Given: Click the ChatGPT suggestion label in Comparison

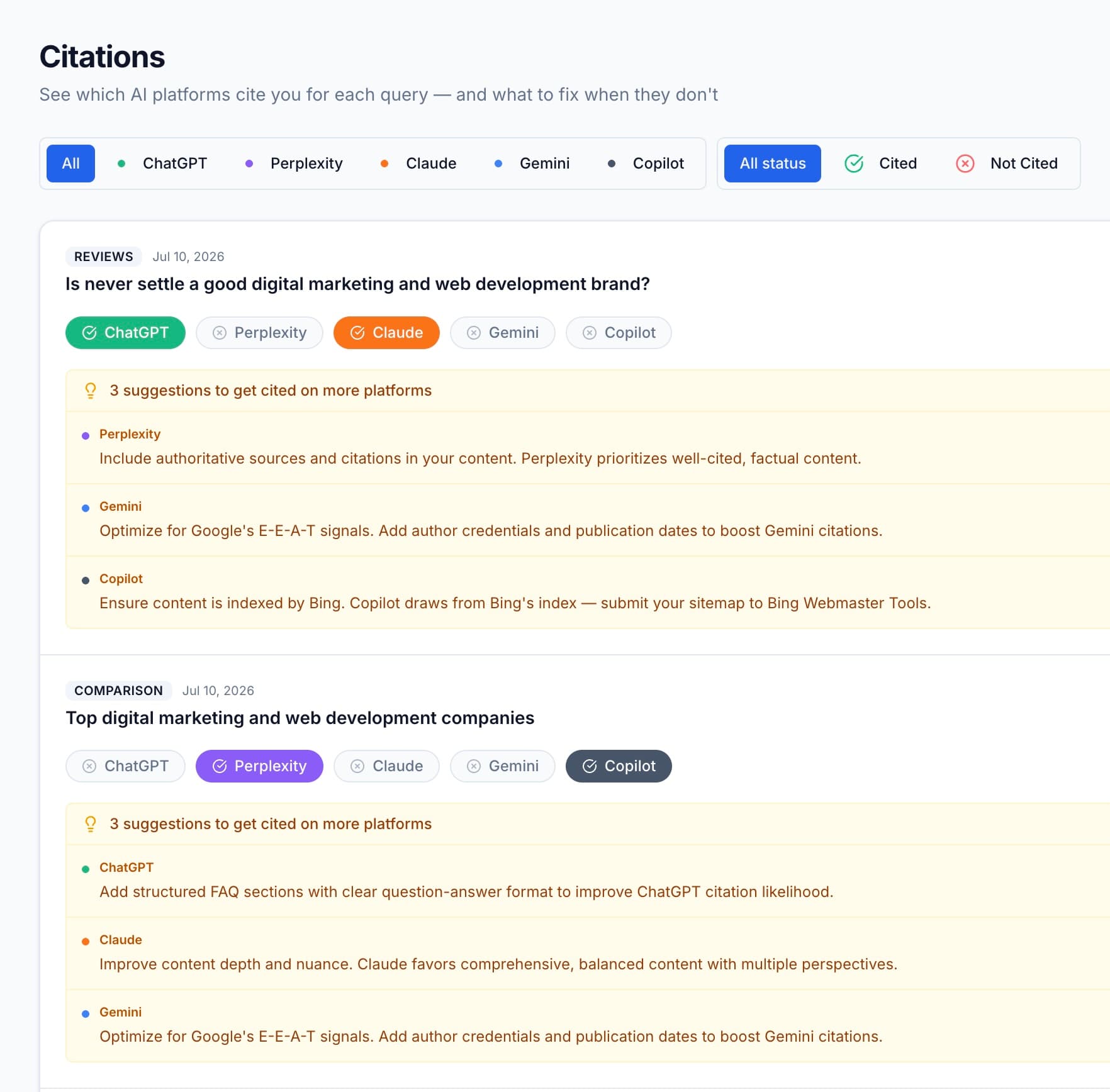Looking at the screenshot, I should click(126, 867).
